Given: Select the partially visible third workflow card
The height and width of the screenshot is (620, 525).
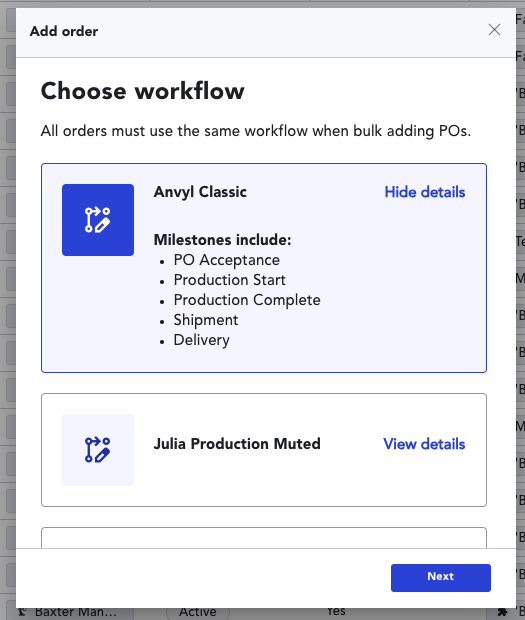Looking at the screenshot, I should [264, 537].
